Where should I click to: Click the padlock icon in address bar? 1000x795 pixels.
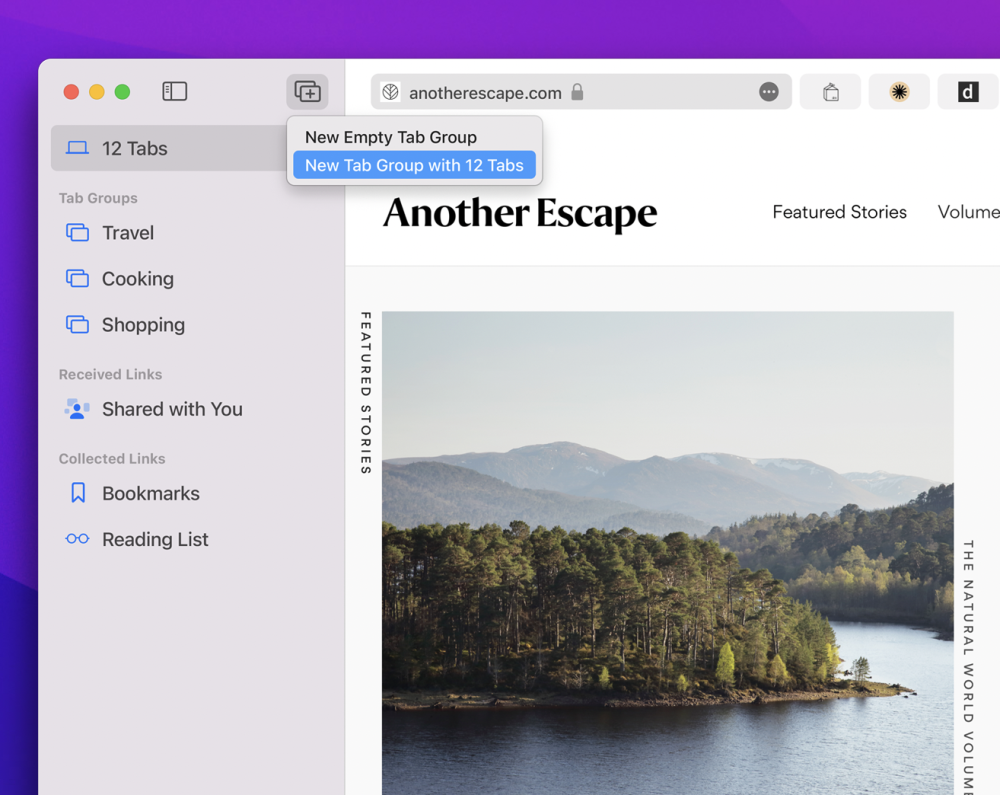coord(577,92)
